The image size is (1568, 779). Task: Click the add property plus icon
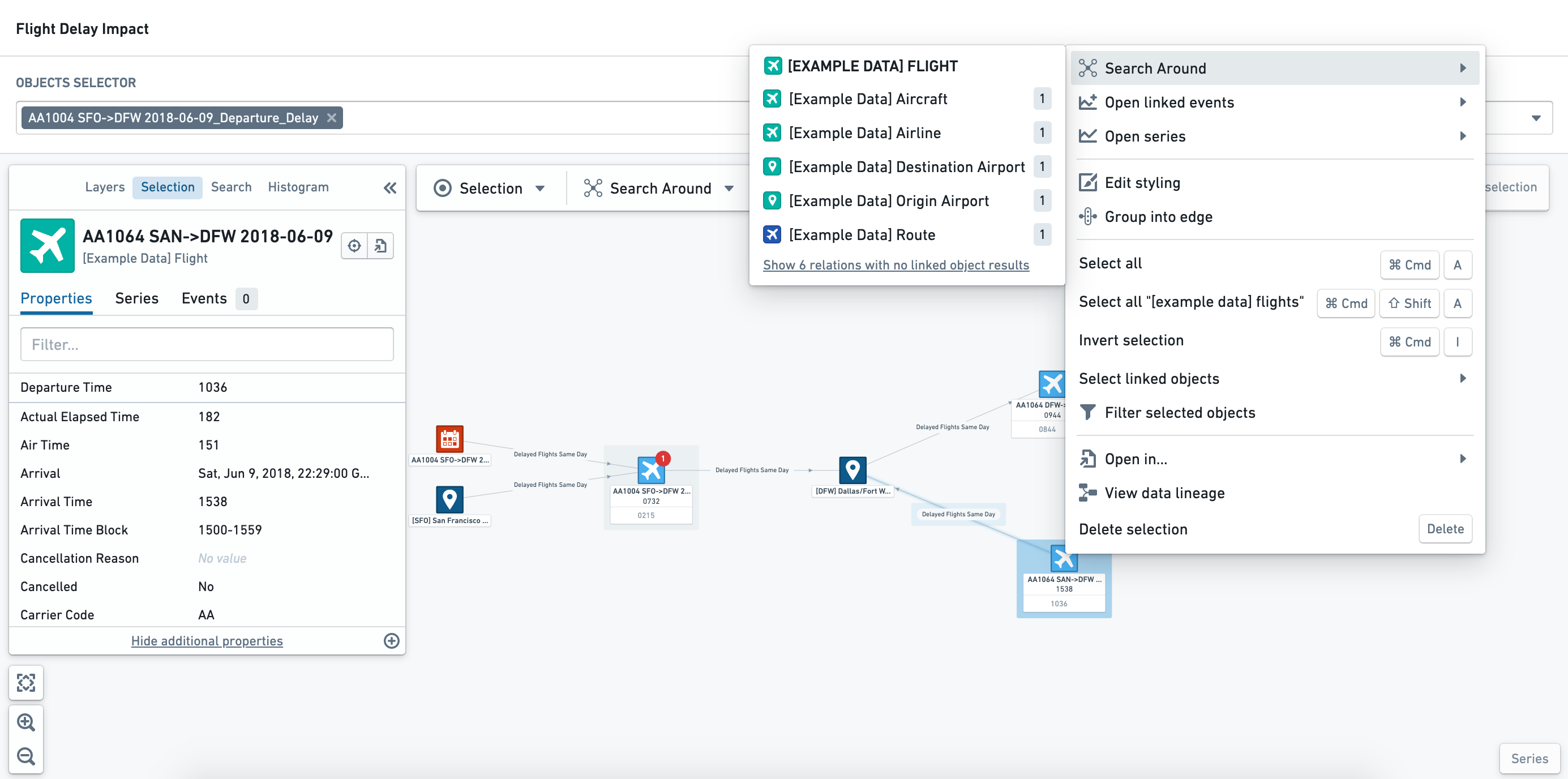(x=391, y=641)
